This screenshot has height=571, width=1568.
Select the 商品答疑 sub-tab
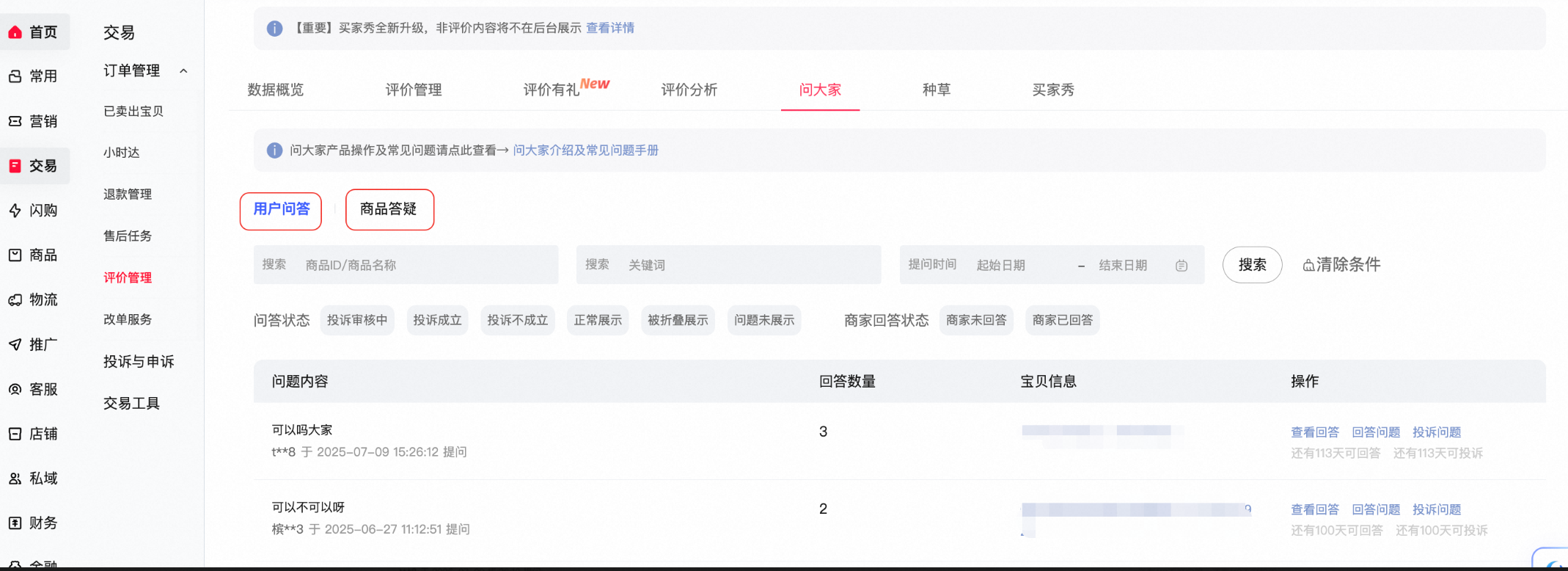click(x=389, y=210)
